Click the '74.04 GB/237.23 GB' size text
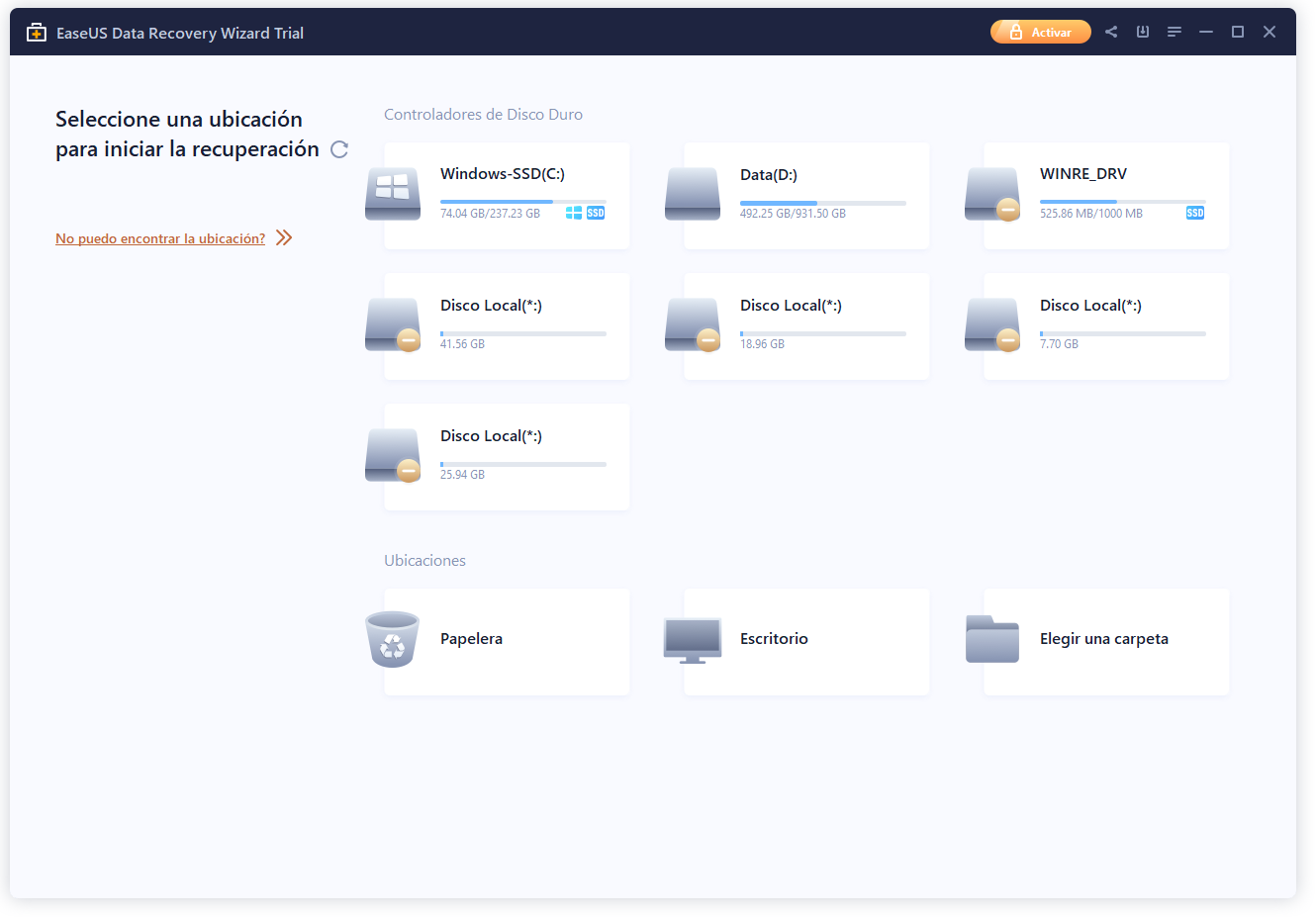 (x=490, y=214)
